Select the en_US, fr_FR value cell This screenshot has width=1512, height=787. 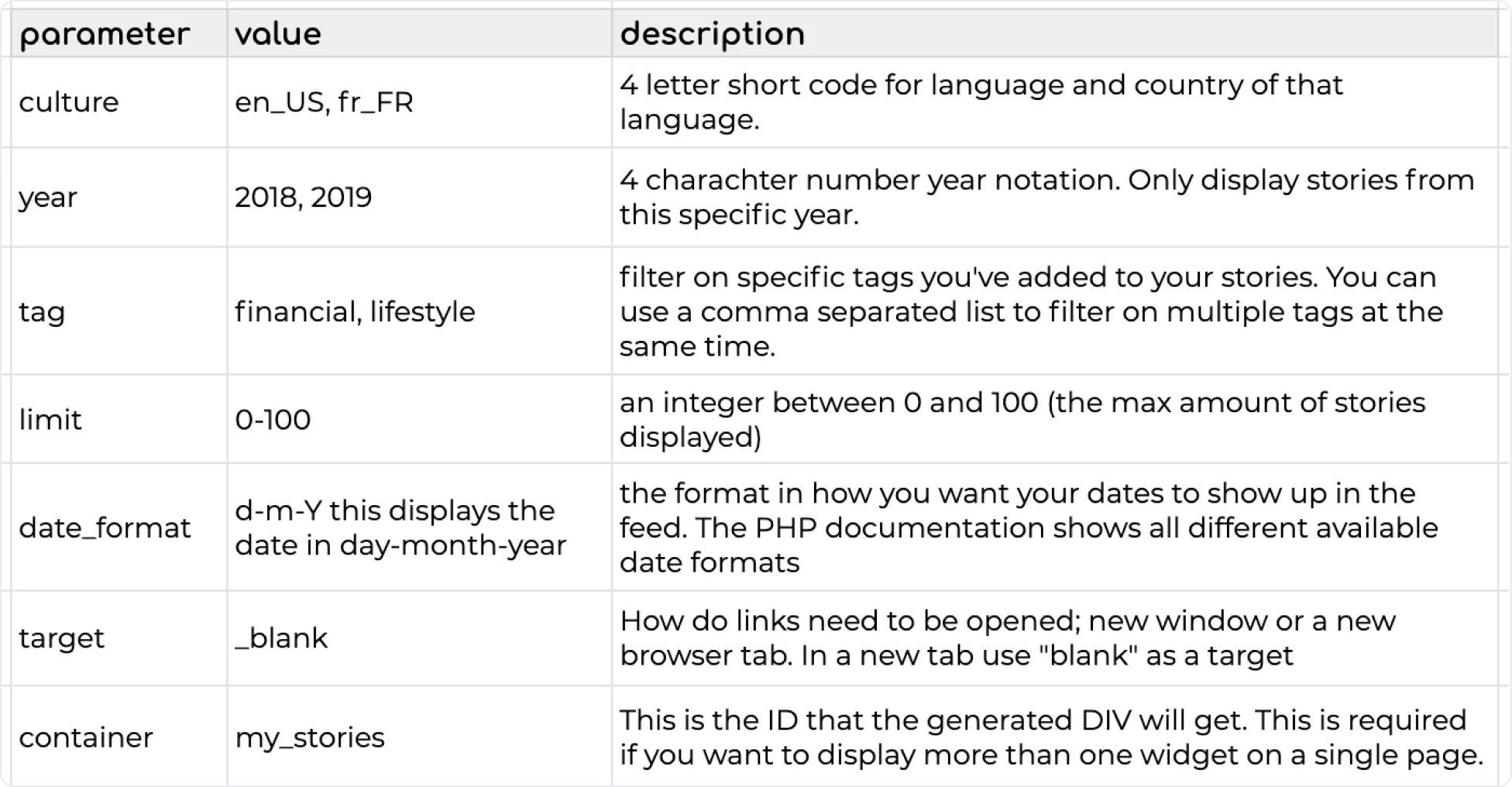(419, 102)
